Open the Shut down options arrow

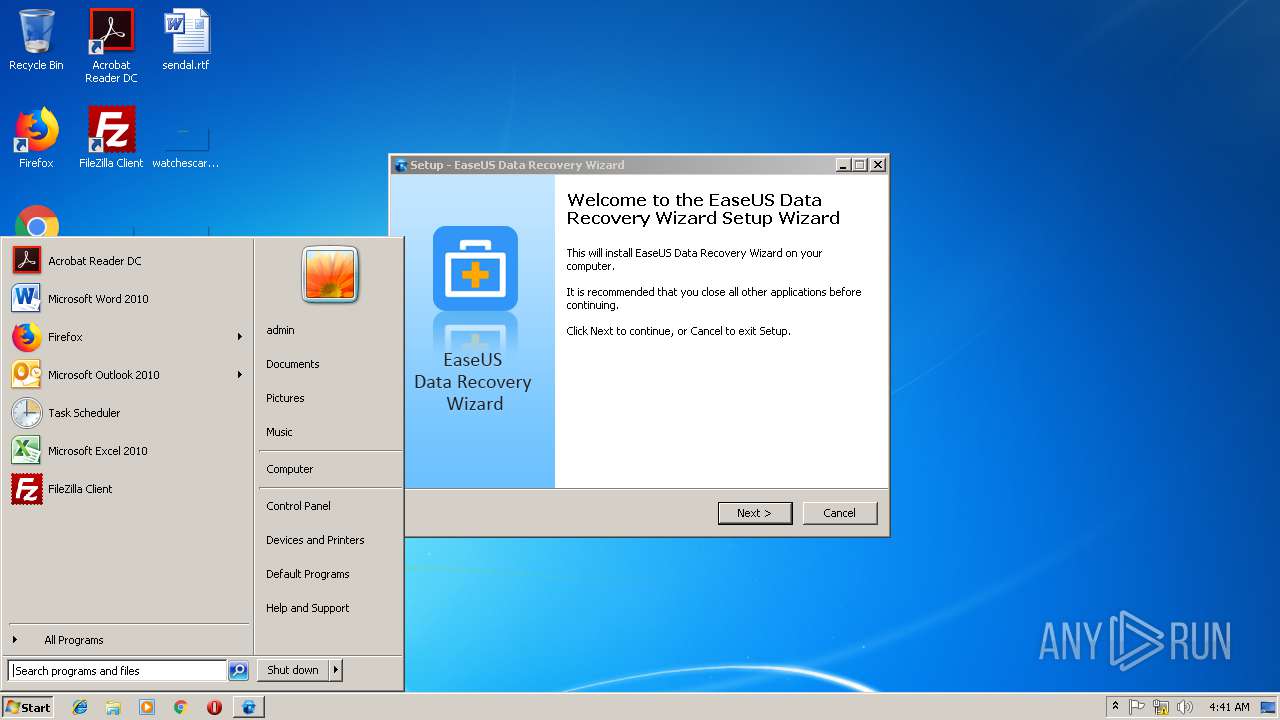[x=336, y=670]
